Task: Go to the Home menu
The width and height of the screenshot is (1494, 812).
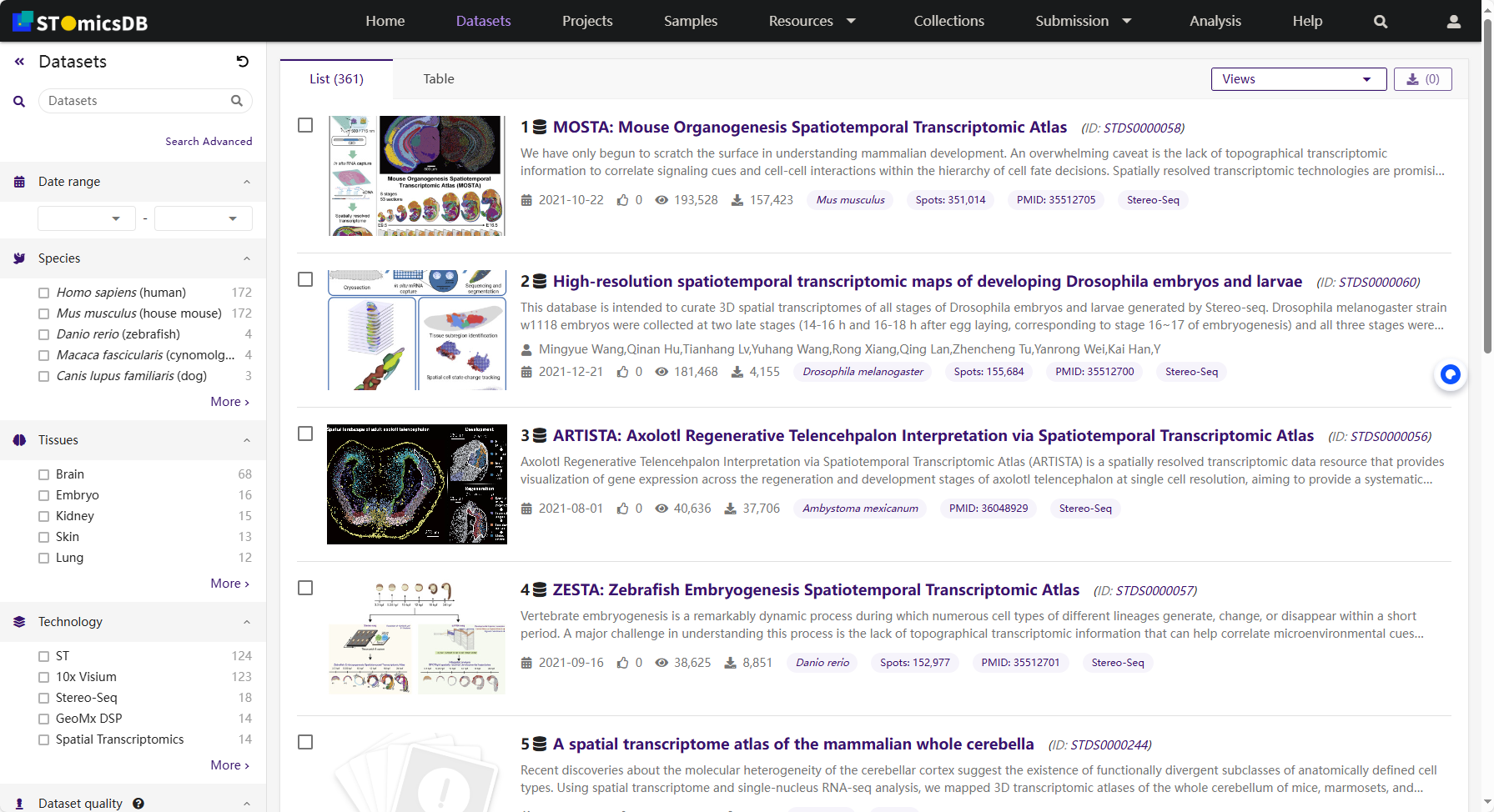Action: [x=385, y=21]
